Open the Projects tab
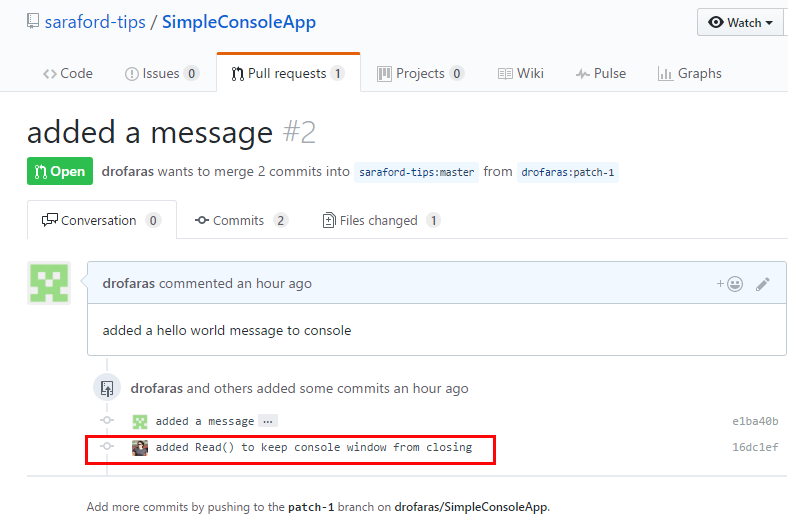The image size is (788, 521). point(420,73)
